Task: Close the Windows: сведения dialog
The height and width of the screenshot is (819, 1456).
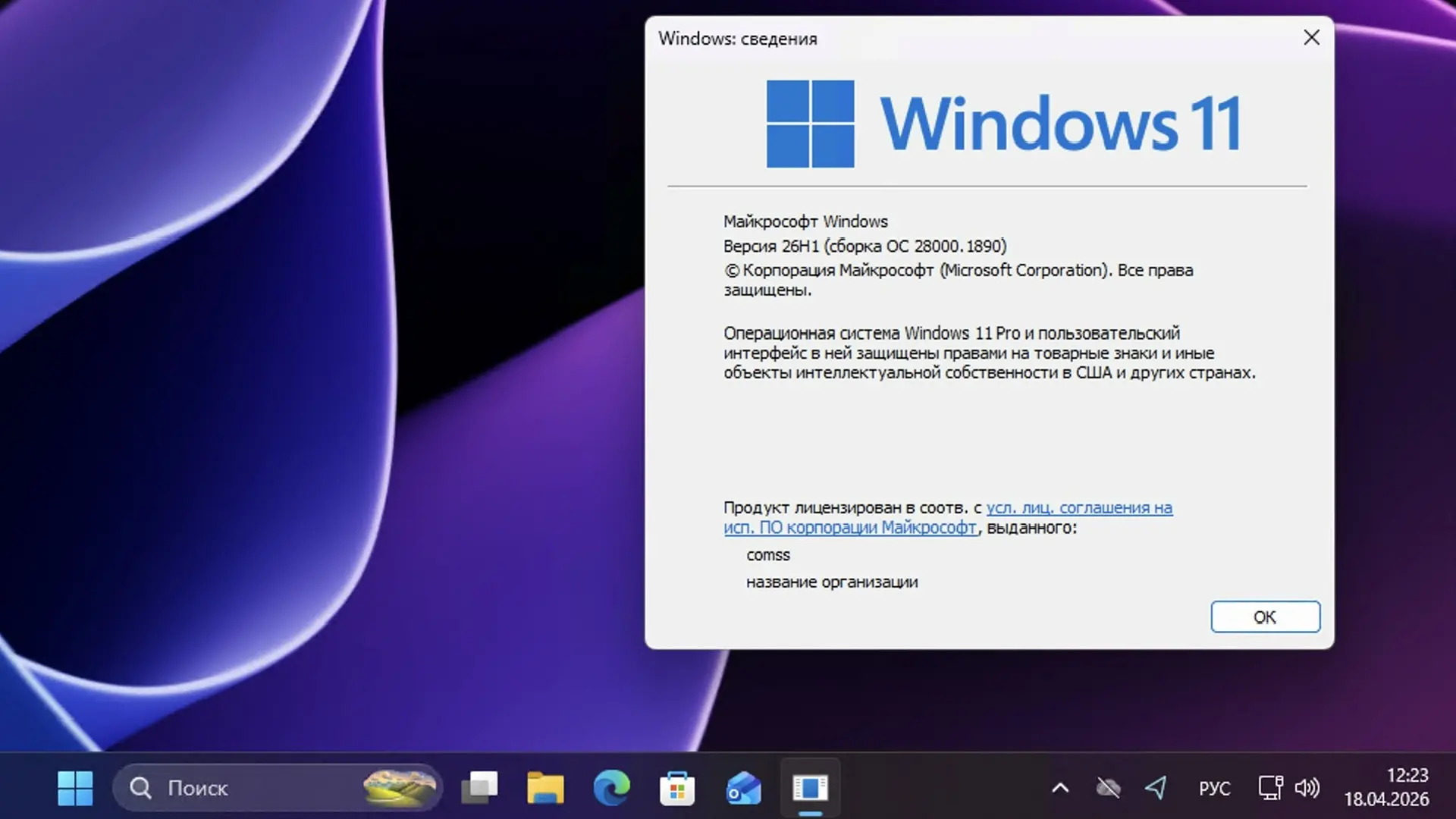Action: click(x=1311, y=37)
